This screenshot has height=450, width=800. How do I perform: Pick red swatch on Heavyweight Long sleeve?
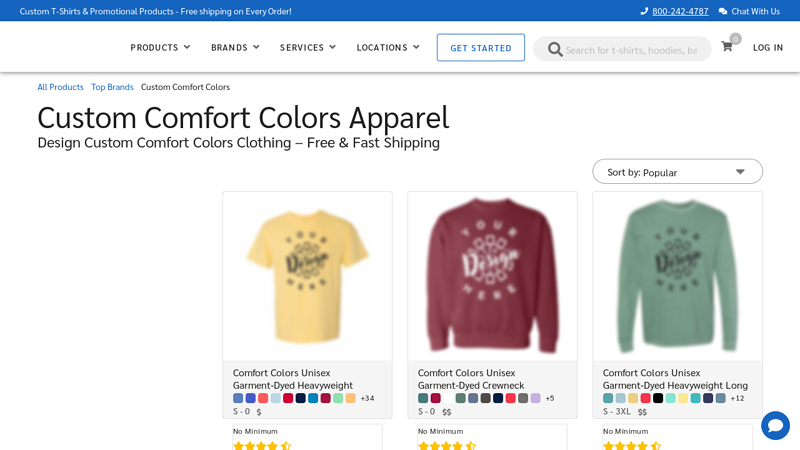[645, 398]
